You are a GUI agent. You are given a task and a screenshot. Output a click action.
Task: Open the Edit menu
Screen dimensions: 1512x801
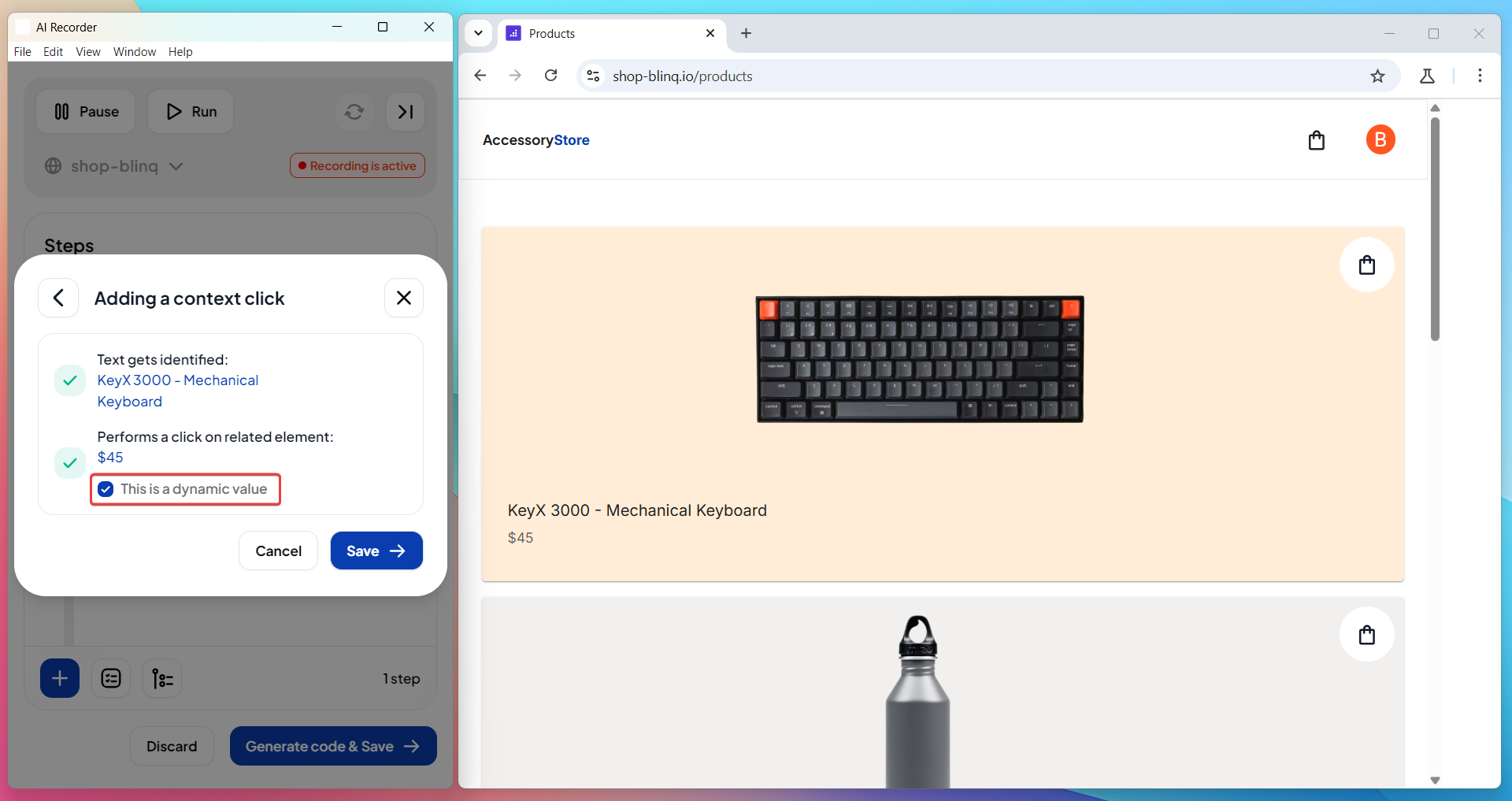pos(53,51)
